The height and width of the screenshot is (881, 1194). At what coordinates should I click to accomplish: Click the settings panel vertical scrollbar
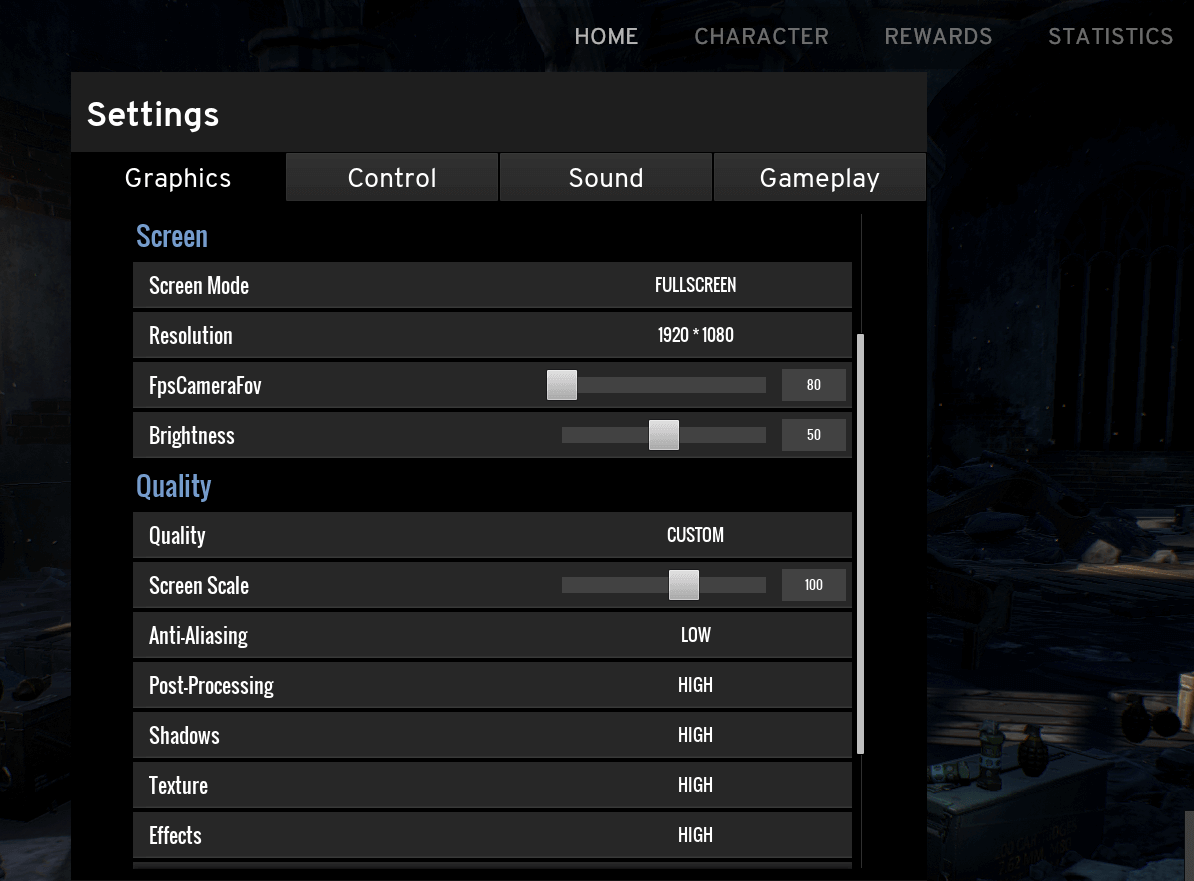(861, 545)
